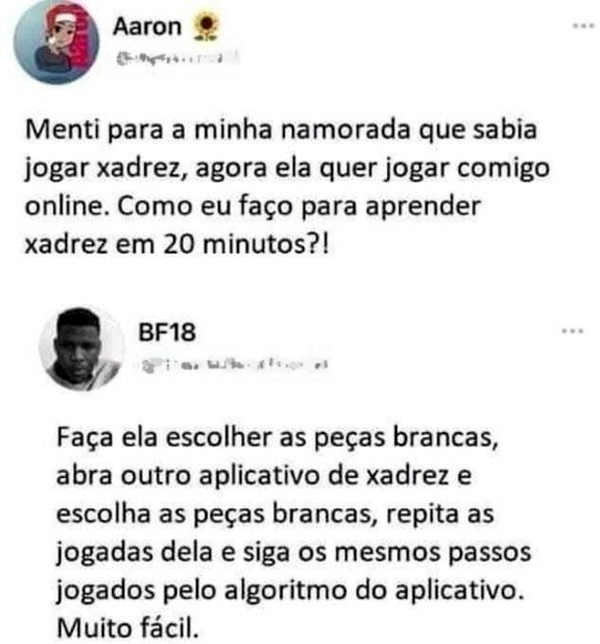Click the line "Faça ela escolher as peças brancas"
600x644 pixels.
[x=277, y=438]
